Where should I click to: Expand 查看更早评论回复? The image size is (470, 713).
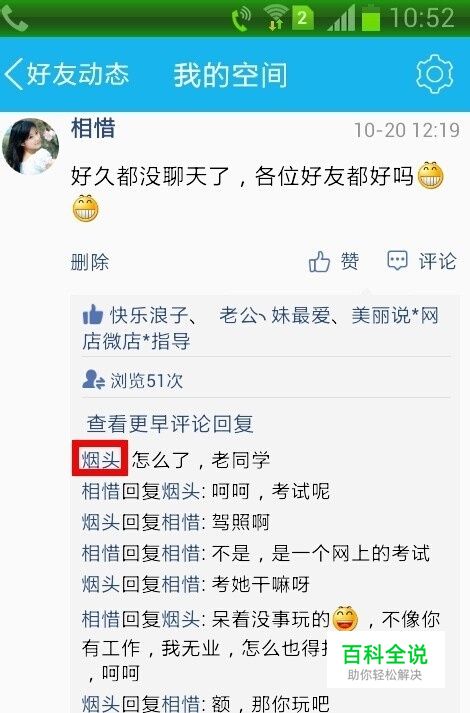[170, 424]
